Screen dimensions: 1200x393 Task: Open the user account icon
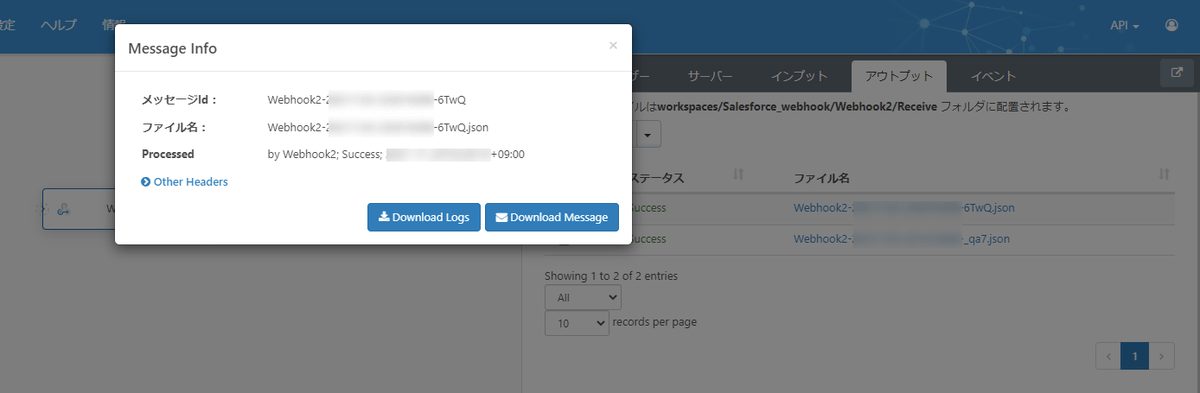1172,24
